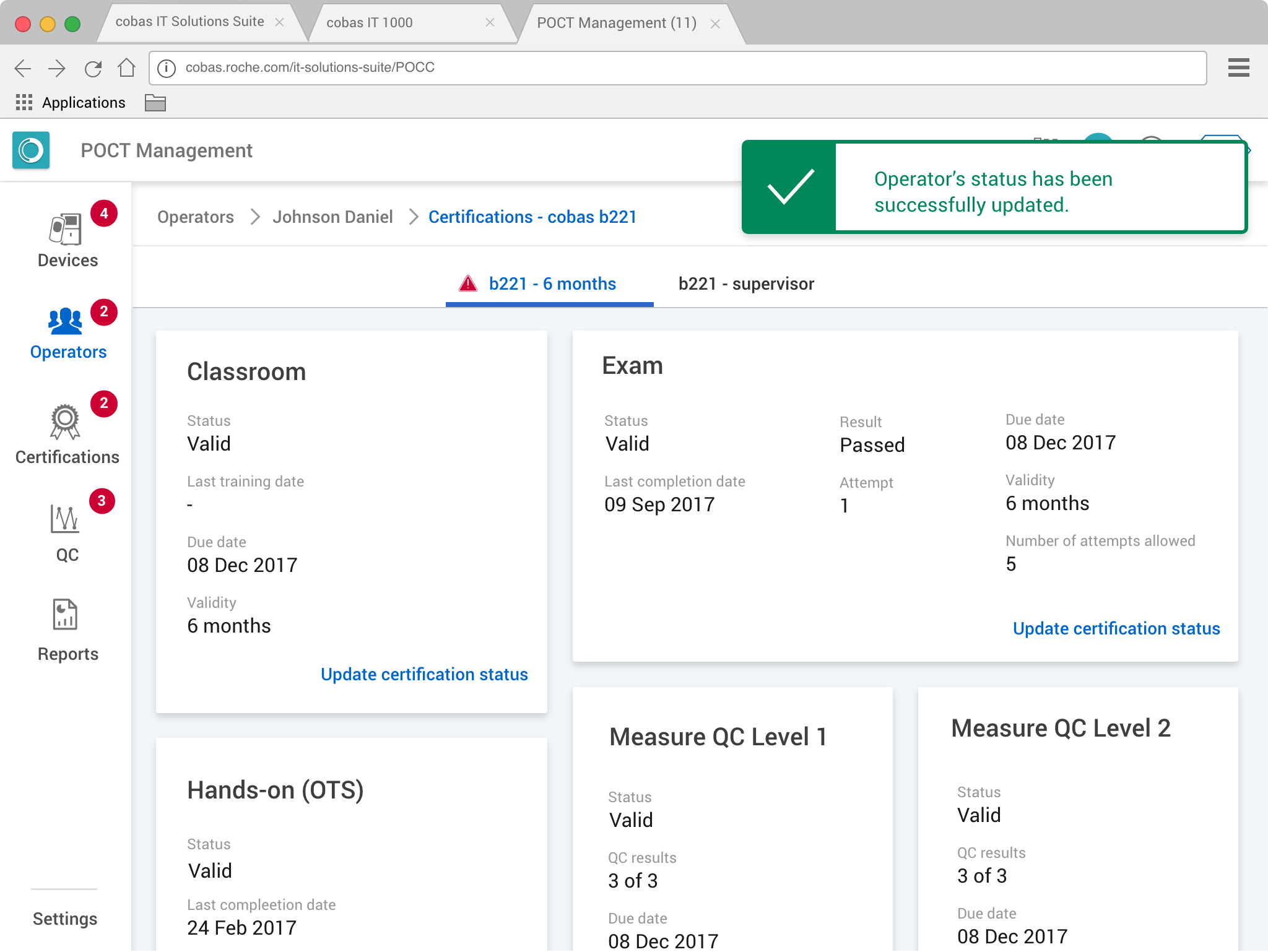
Task: Switch to cobas IT 1000 browser tab
Action: 370,23
